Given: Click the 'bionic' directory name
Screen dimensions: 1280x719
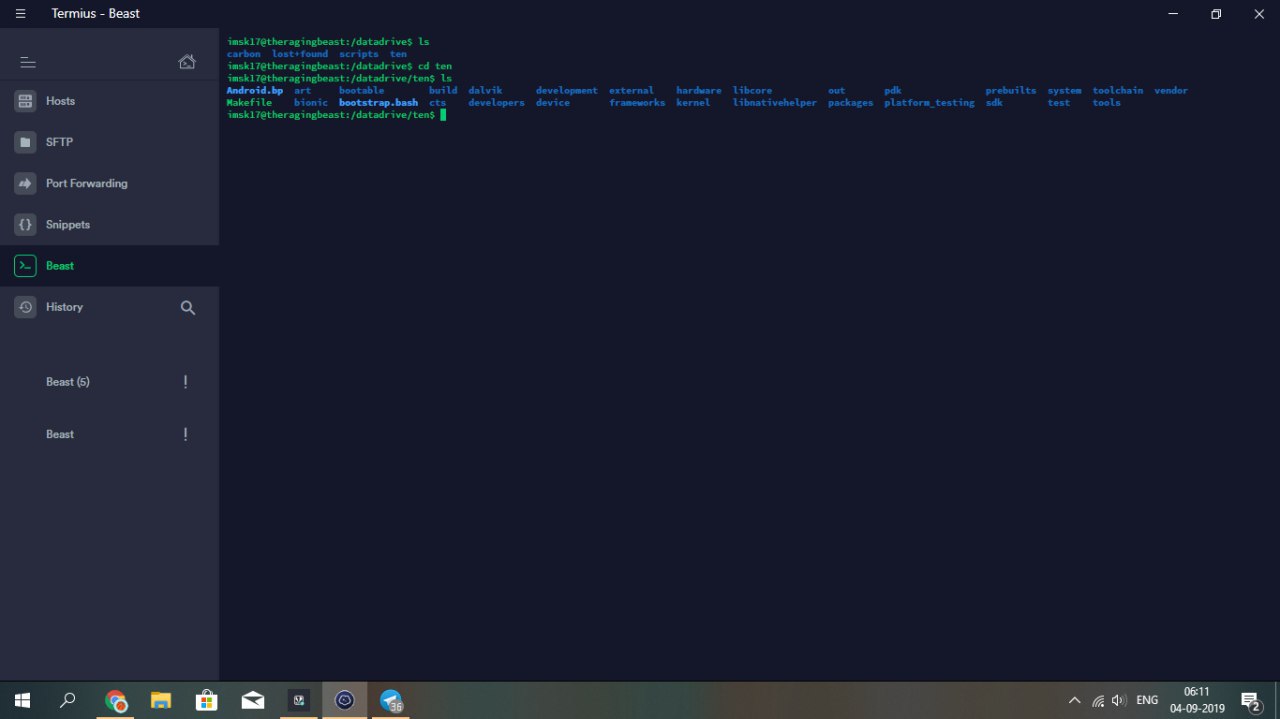Looking at the screenshot, I should 311,102.
